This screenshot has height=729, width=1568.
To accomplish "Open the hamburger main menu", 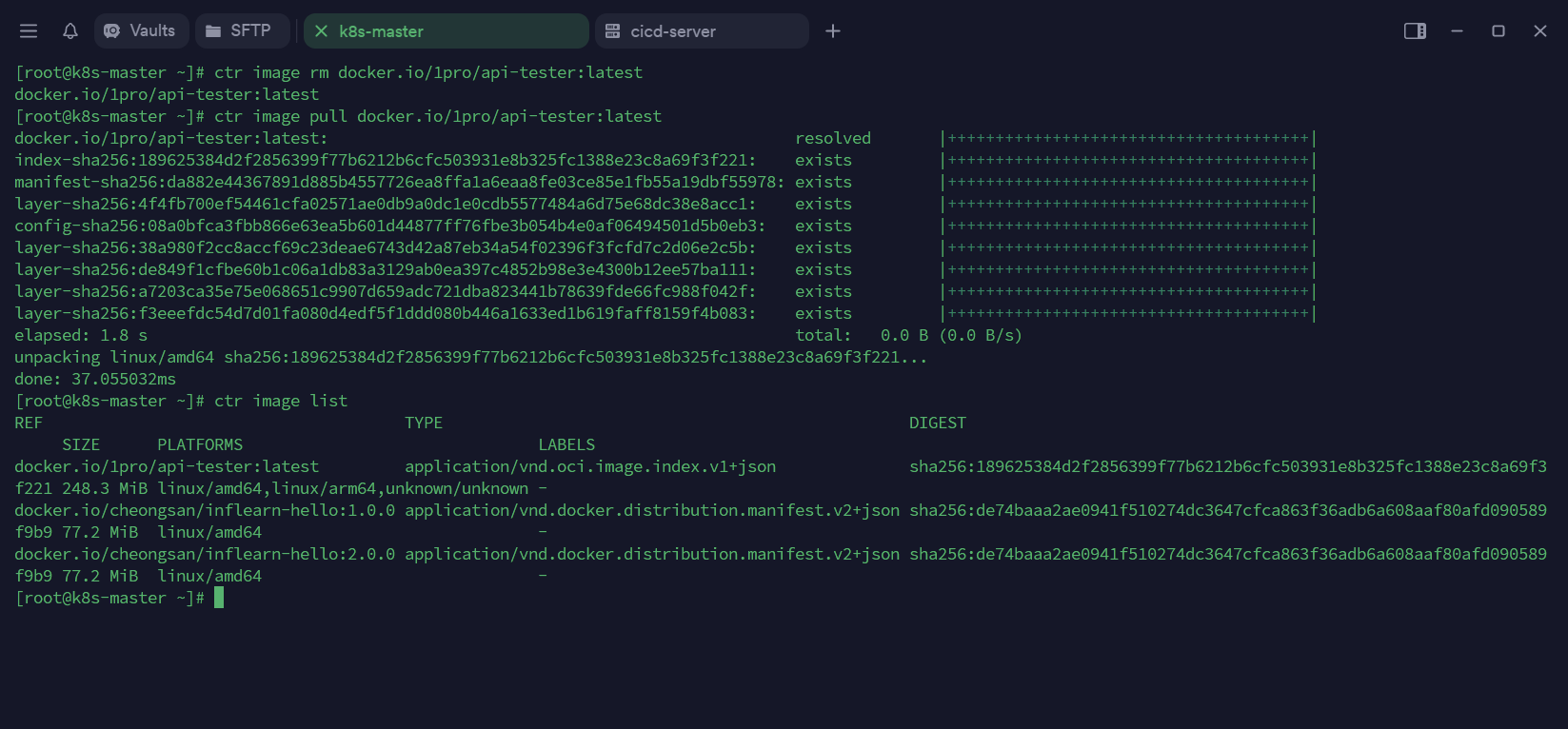I will tap(29, 31).
